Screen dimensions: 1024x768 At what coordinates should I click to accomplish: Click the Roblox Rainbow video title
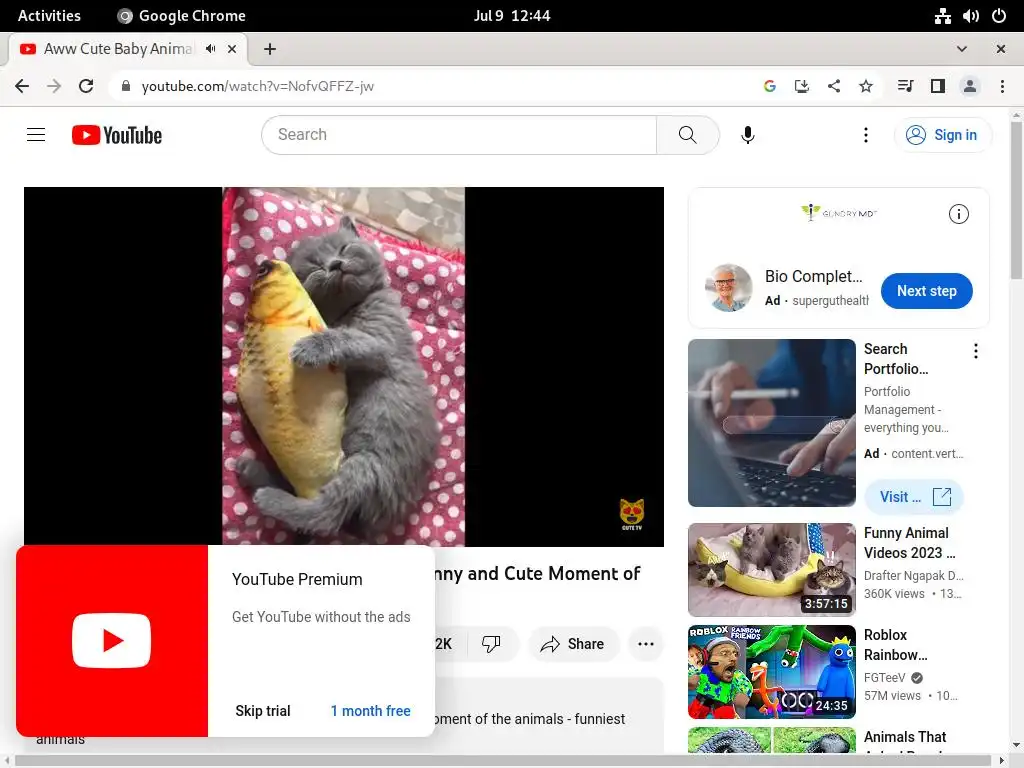[x=895, y=645]
